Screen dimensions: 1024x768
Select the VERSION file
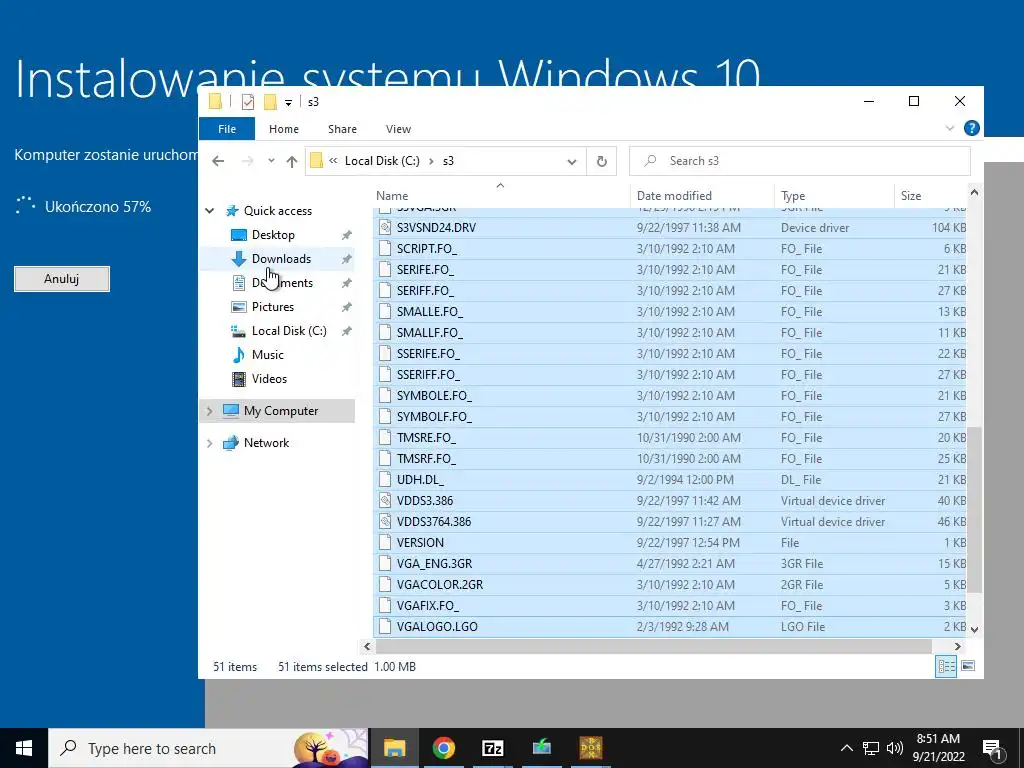pyautogui.click(x=420, y=543)
